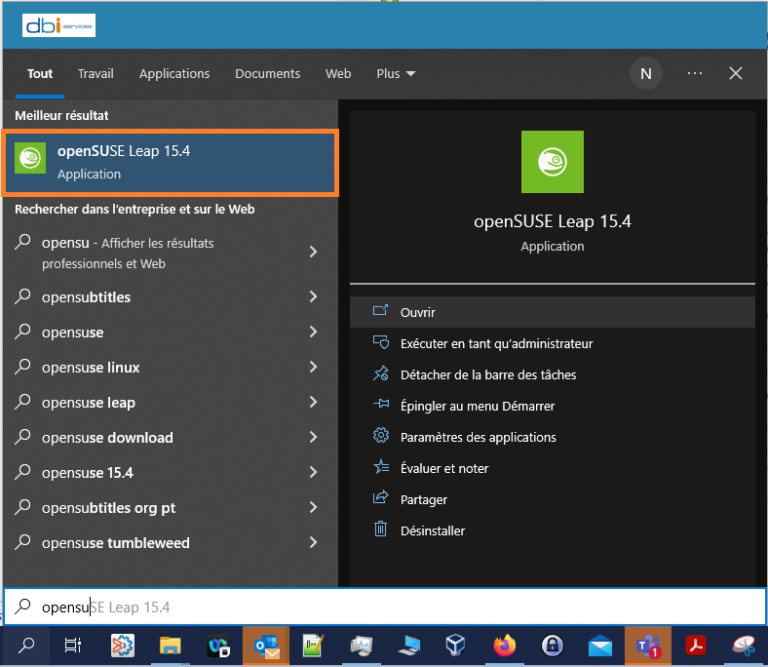Expand the opensubtitles suggestion arrow

313,296
